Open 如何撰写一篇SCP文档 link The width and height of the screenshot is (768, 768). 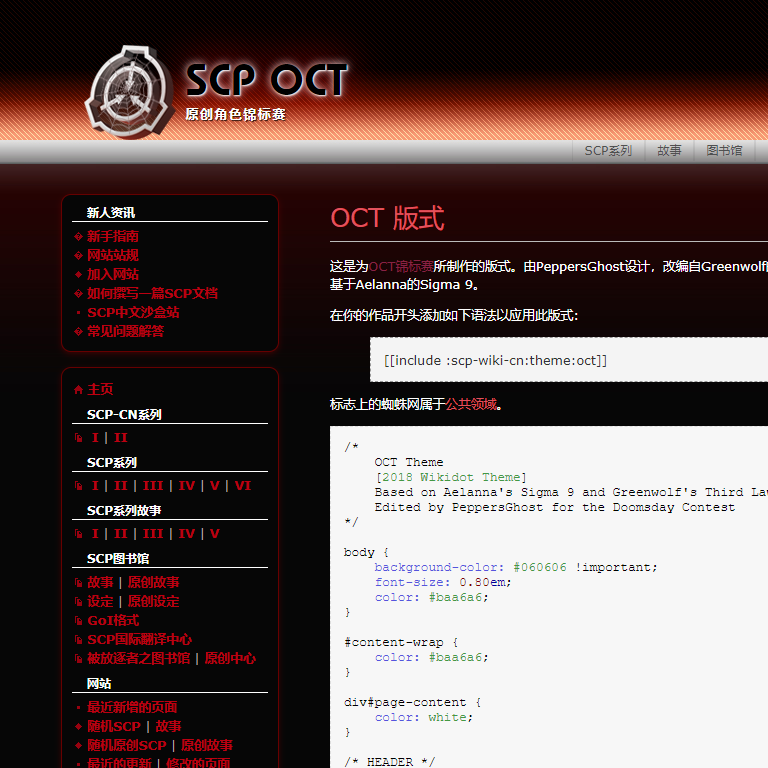tap(152, 293)
